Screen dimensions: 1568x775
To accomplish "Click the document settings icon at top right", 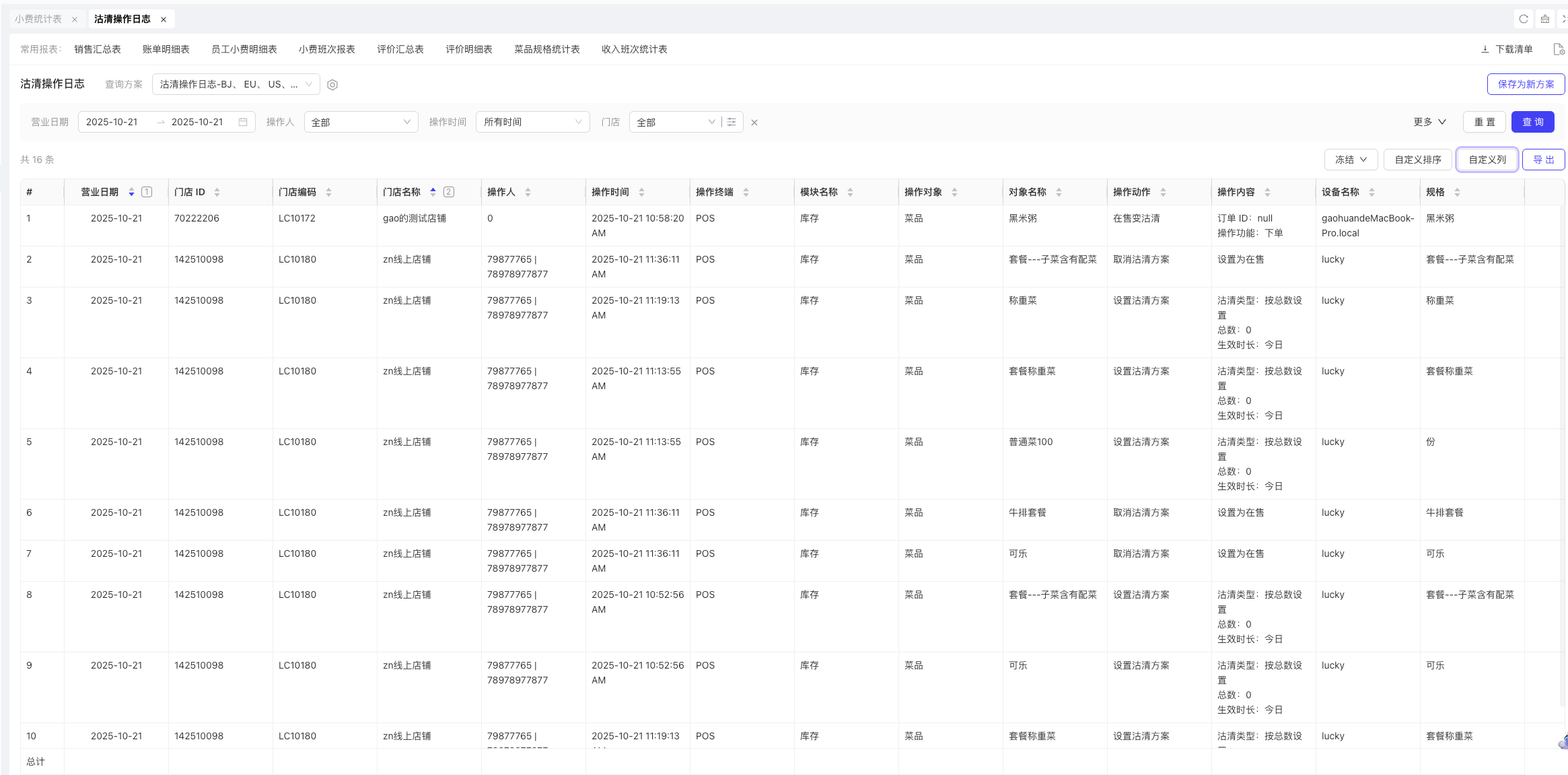I will pos(1559,49).
